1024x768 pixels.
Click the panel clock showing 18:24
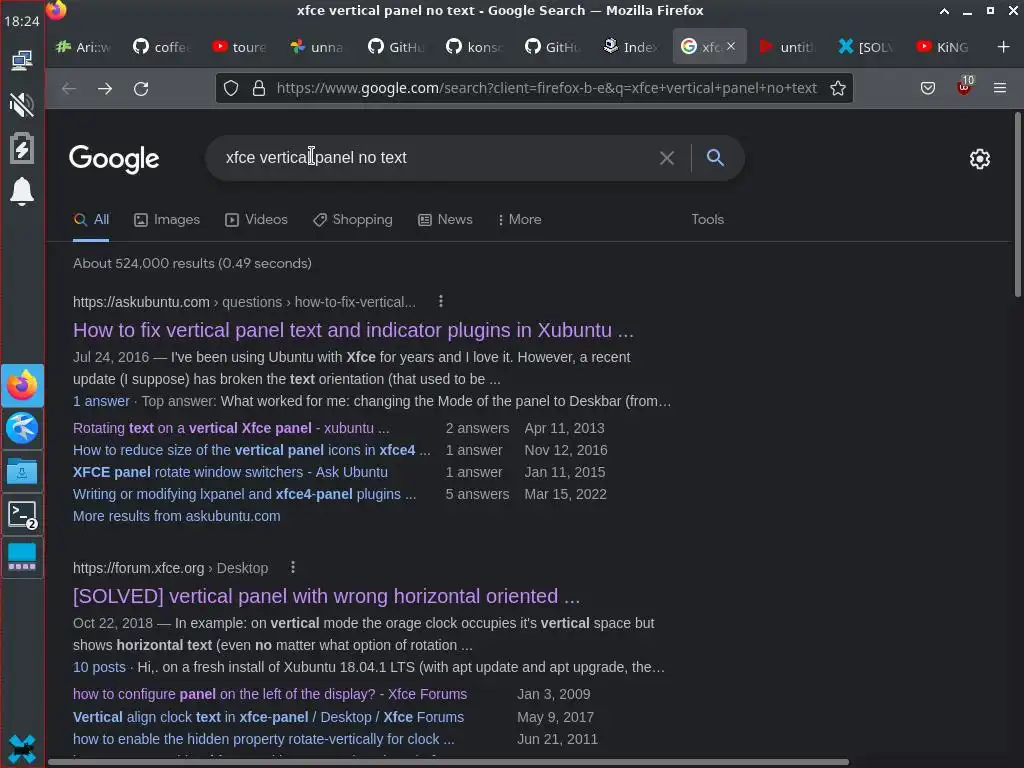(22, 21)
